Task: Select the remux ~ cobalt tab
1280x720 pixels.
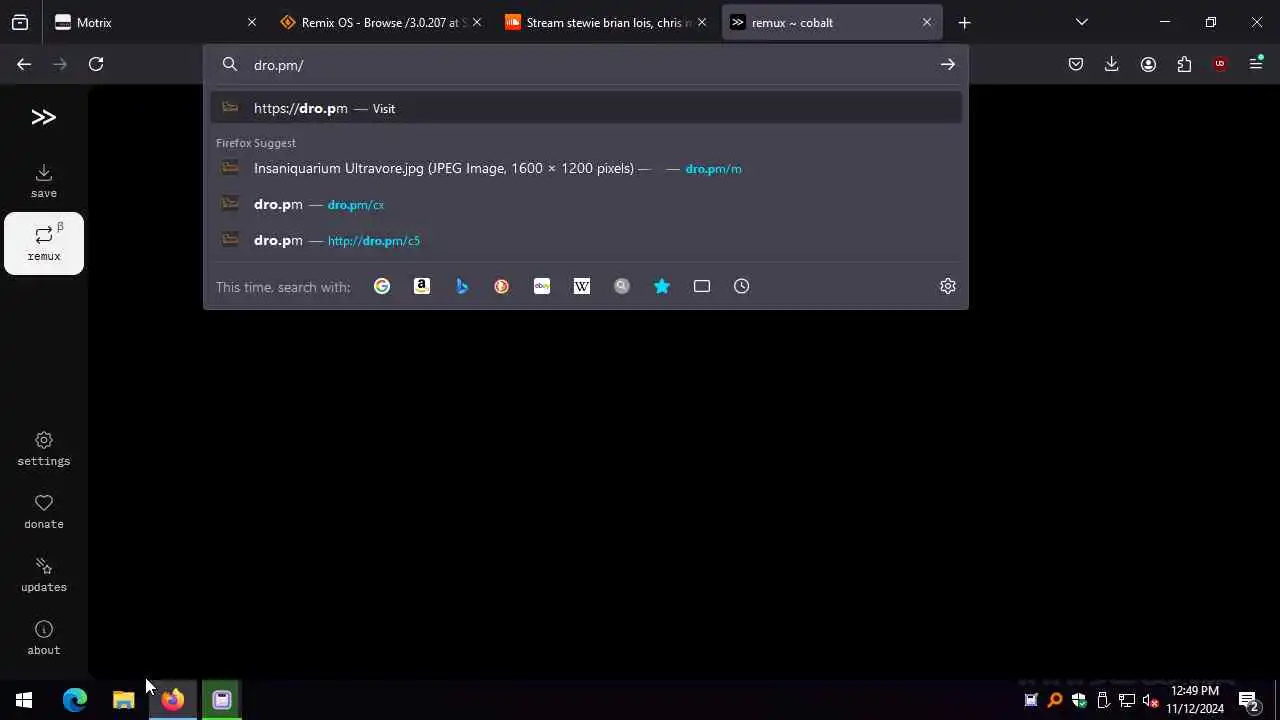Action: pyautogui.click(x=832, y=22)
